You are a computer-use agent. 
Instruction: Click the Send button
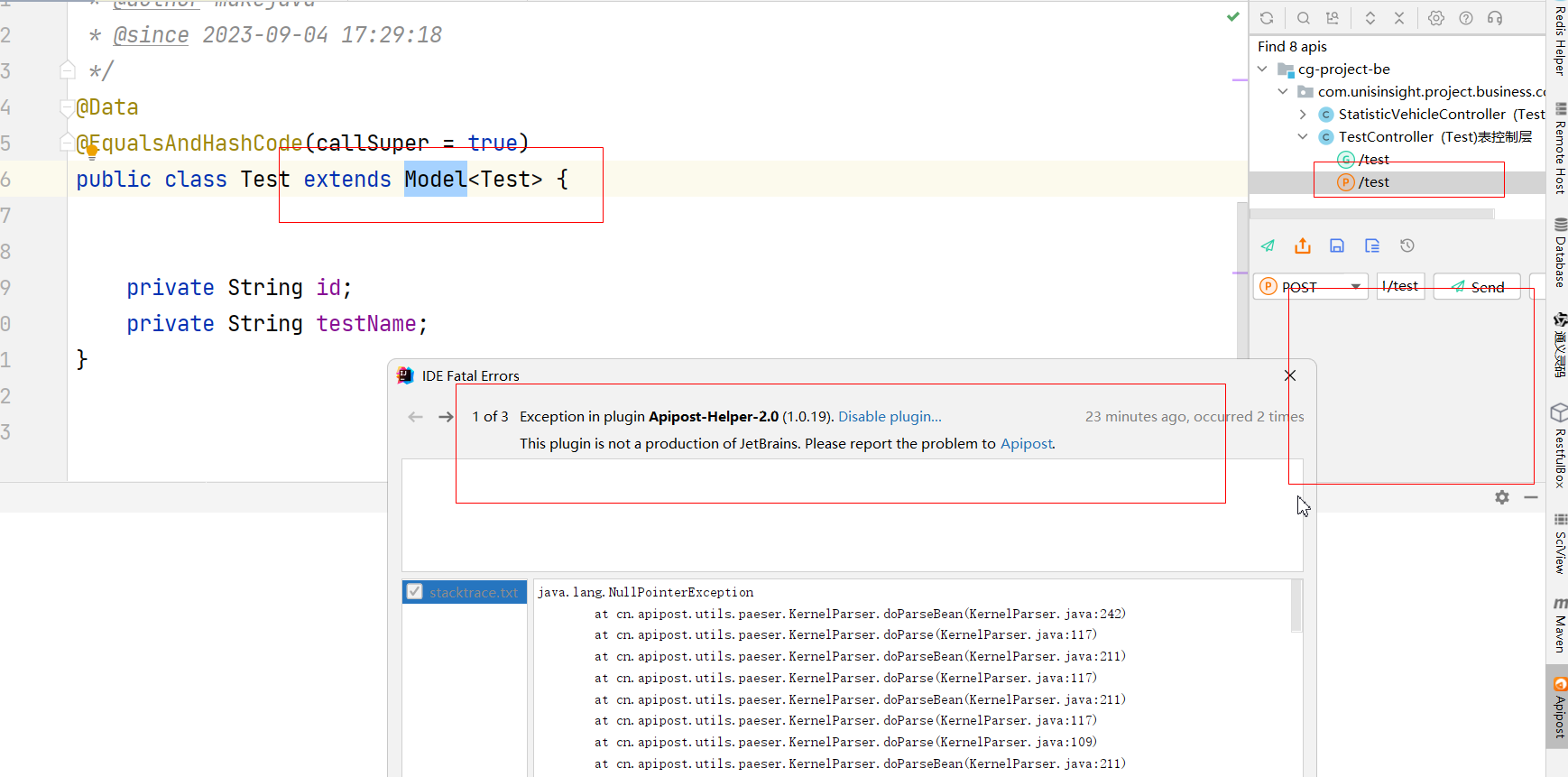pos(1477,286)
